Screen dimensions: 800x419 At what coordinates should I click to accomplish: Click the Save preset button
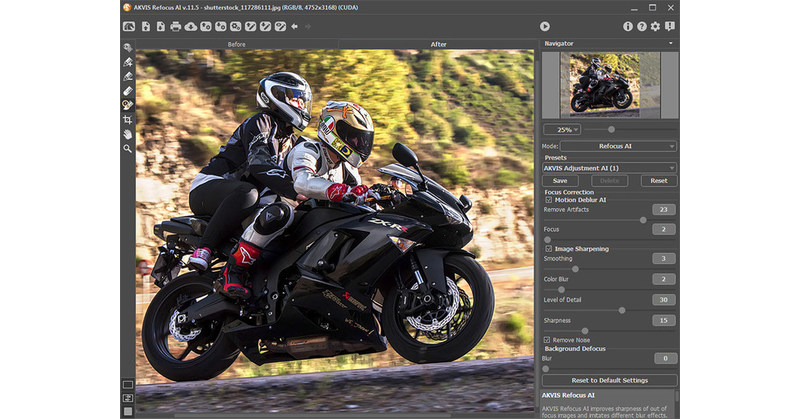pos(559,181)
